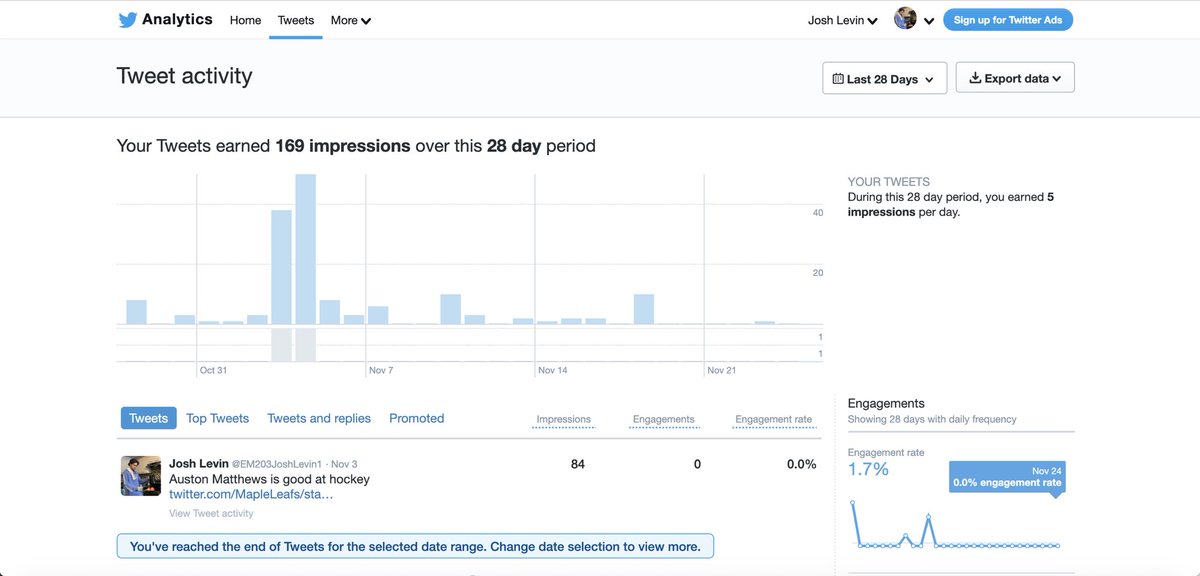Click the Tweet activity page heading
The image size is (1200, 576).
(185, 76)
